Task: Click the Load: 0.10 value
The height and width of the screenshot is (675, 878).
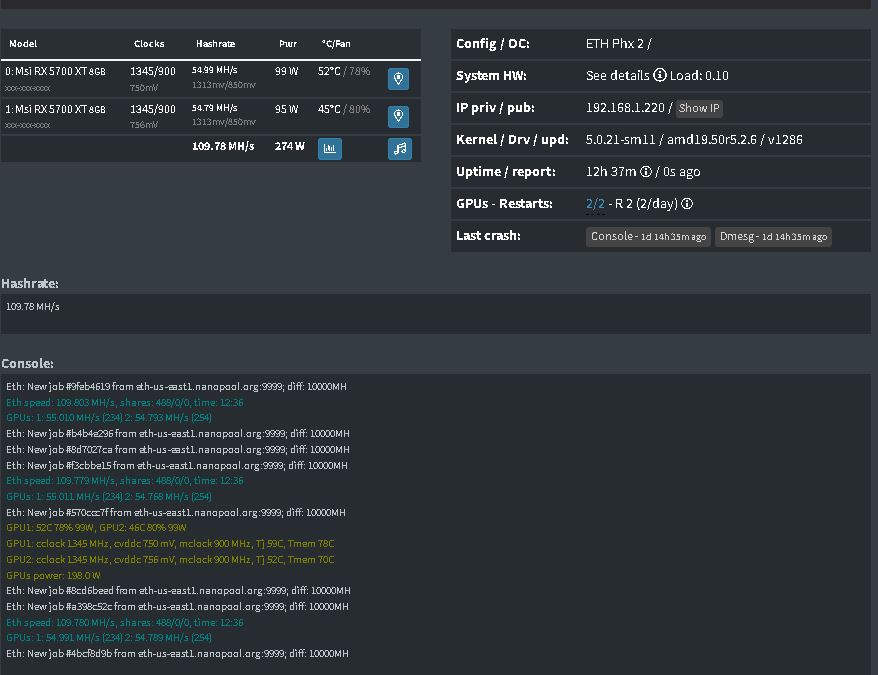Action: click(699, 76)
